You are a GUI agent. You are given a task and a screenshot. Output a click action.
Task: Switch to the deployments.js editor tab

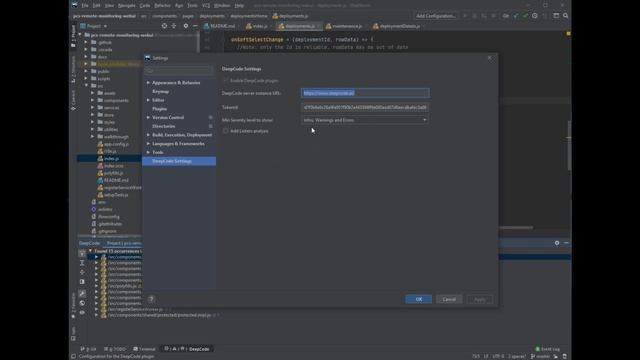(x=299, y=26)
